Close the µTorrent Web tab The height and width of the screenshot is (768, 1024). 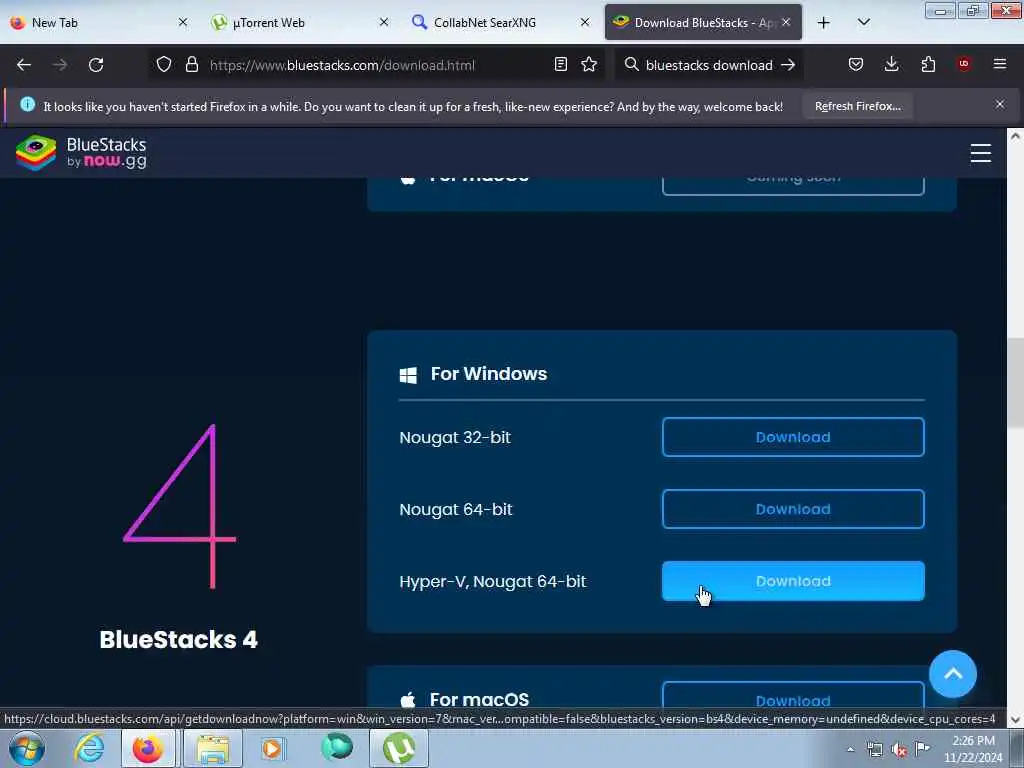coord(384,22)
